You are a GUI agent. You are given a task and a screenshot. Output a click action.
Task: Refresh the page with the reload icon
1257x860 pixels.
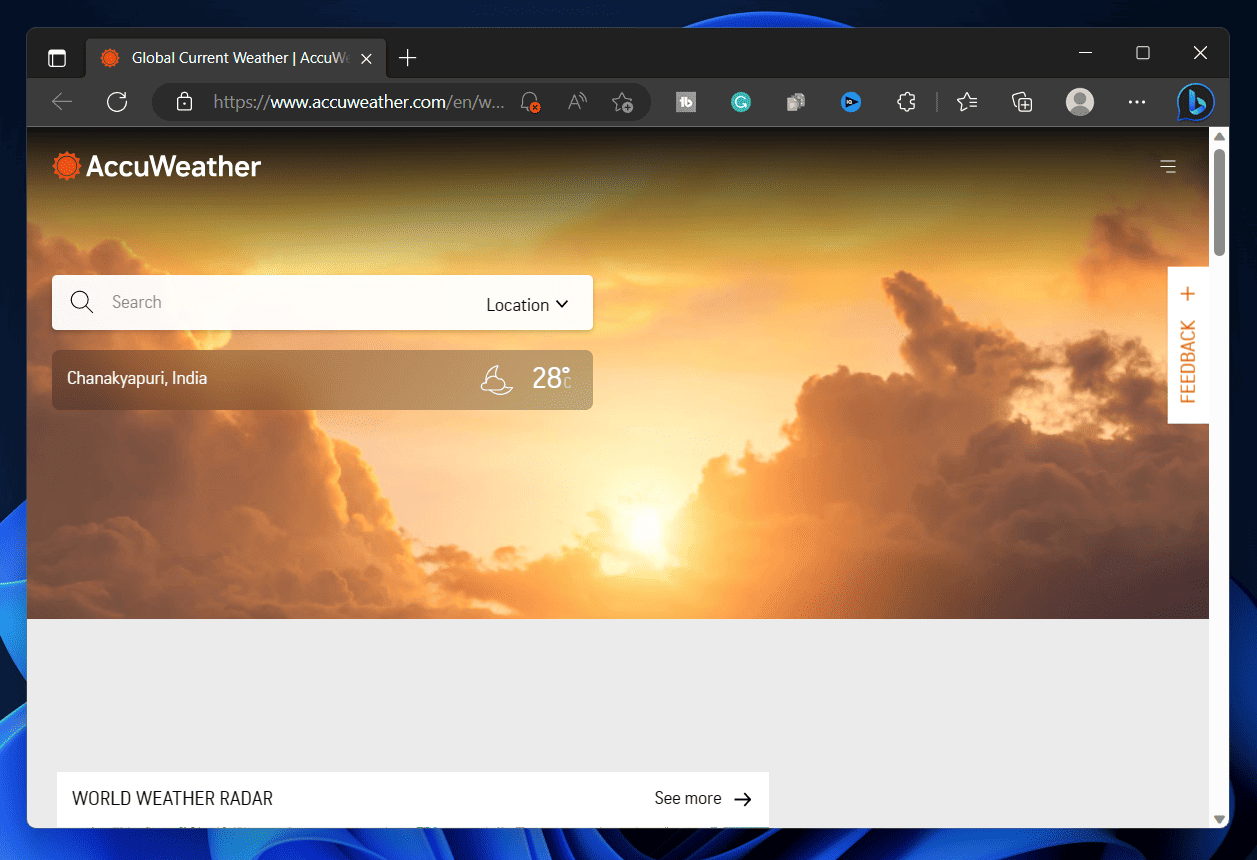[x=117, y=102]
